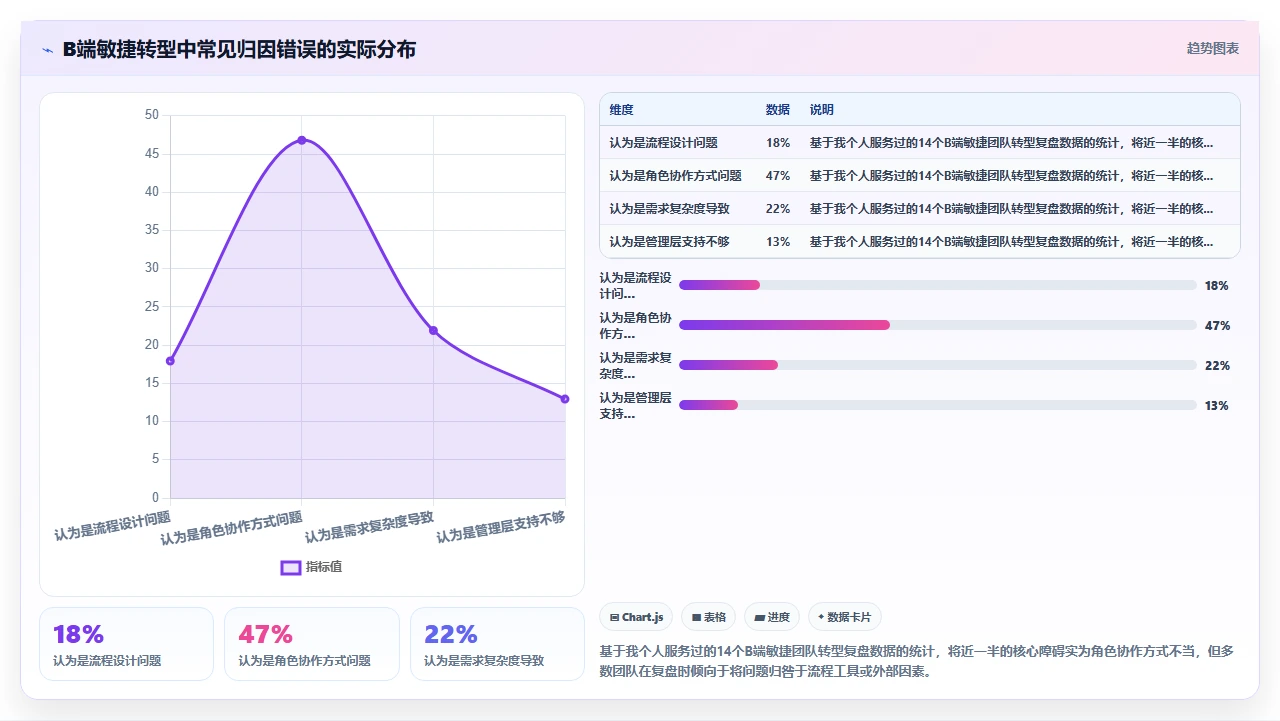
Task: Click the 趋势图表 label in header
Action: pyautogui.click(x=1213, y=48)
